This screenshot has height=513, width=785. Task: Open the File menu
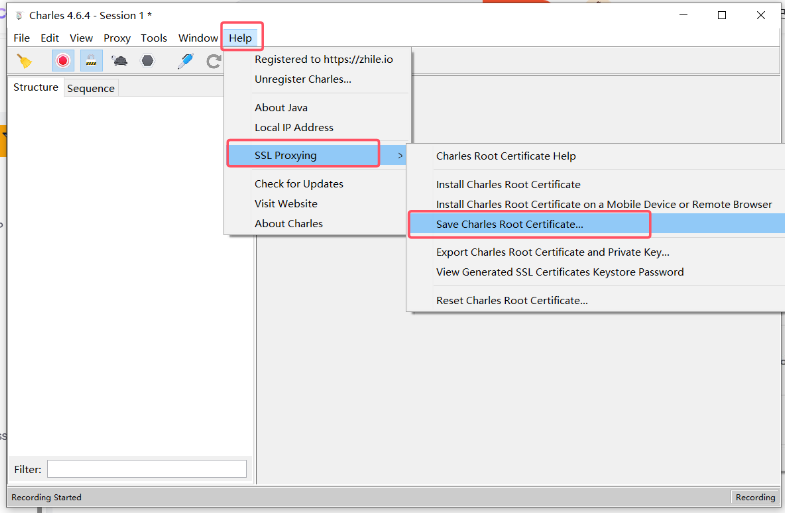[x=22, y=38]
